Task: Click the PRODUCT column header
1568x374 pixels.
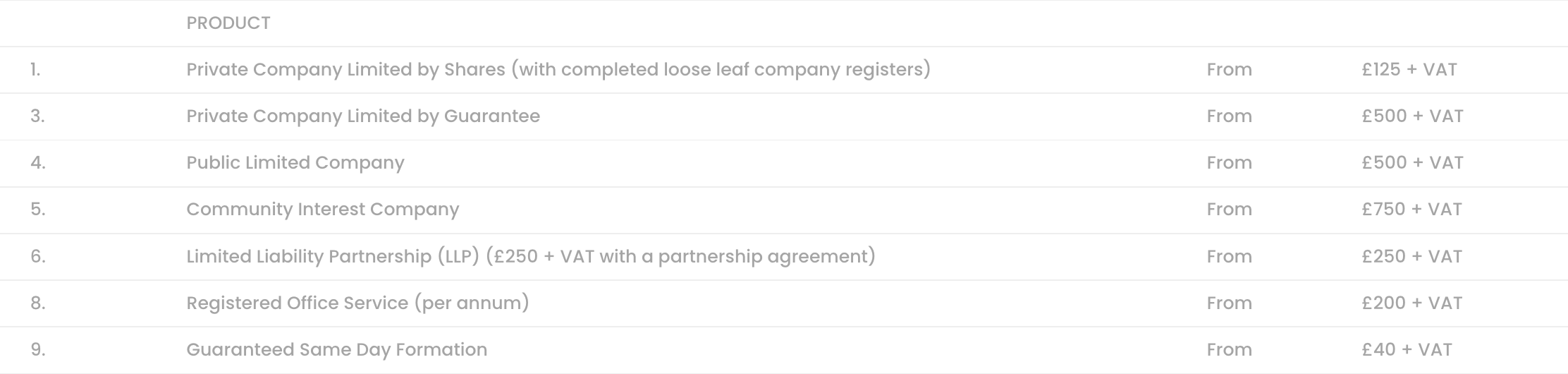Action: coord(228,23)
